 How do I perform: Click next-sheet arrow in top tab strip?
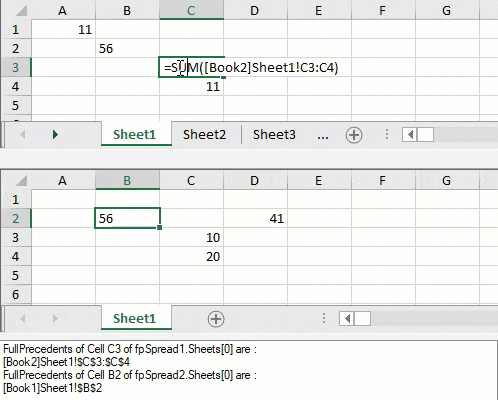[55, 135]
